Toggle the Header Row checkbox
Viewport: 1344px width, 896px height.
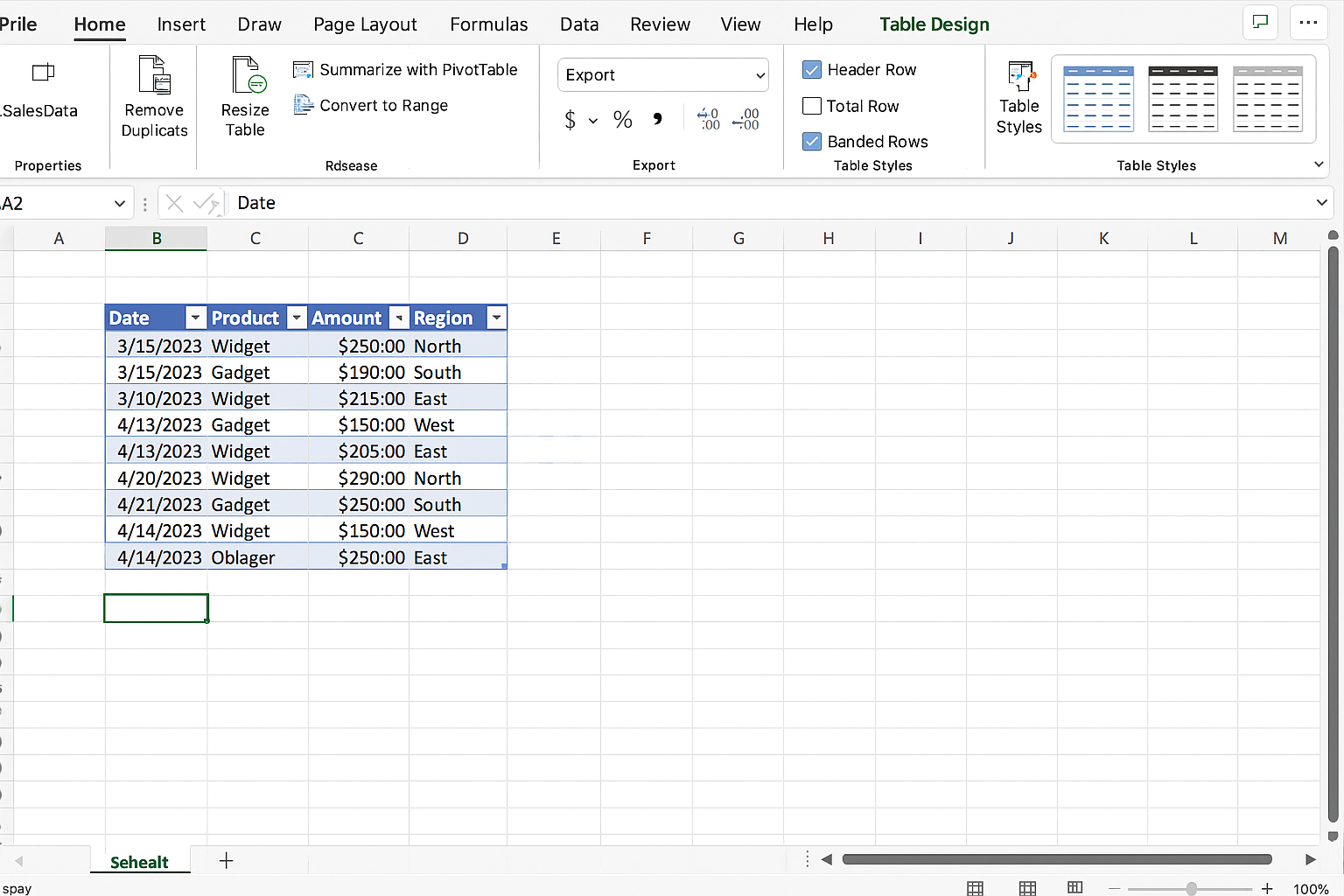tap(812, 70)
